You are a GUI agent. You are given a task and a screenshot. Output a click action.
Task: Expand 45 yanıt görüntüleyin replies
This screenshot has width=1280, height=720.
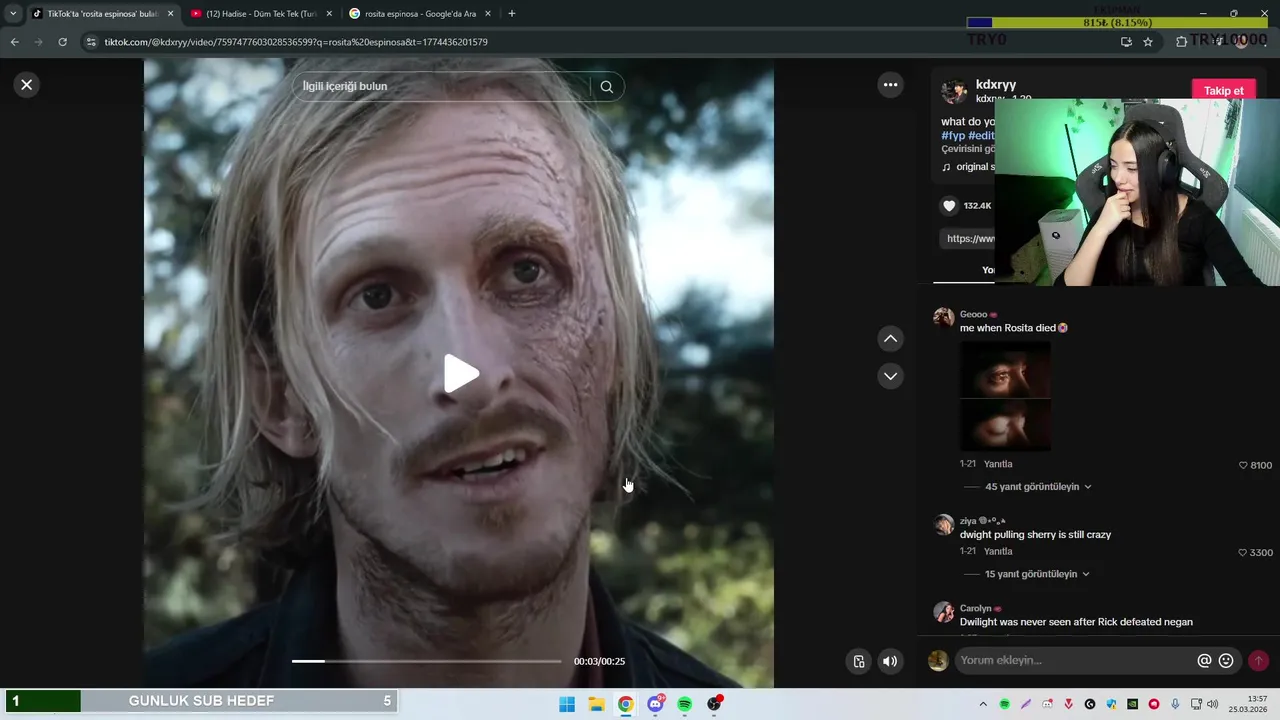pyautogui.click(x=1037, y=487)
